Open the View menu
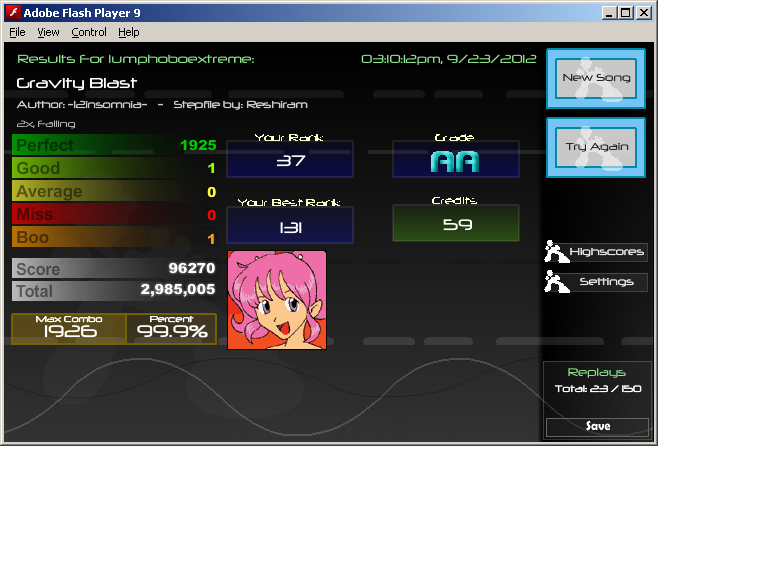The image size is (768, 576). point(48,33)
